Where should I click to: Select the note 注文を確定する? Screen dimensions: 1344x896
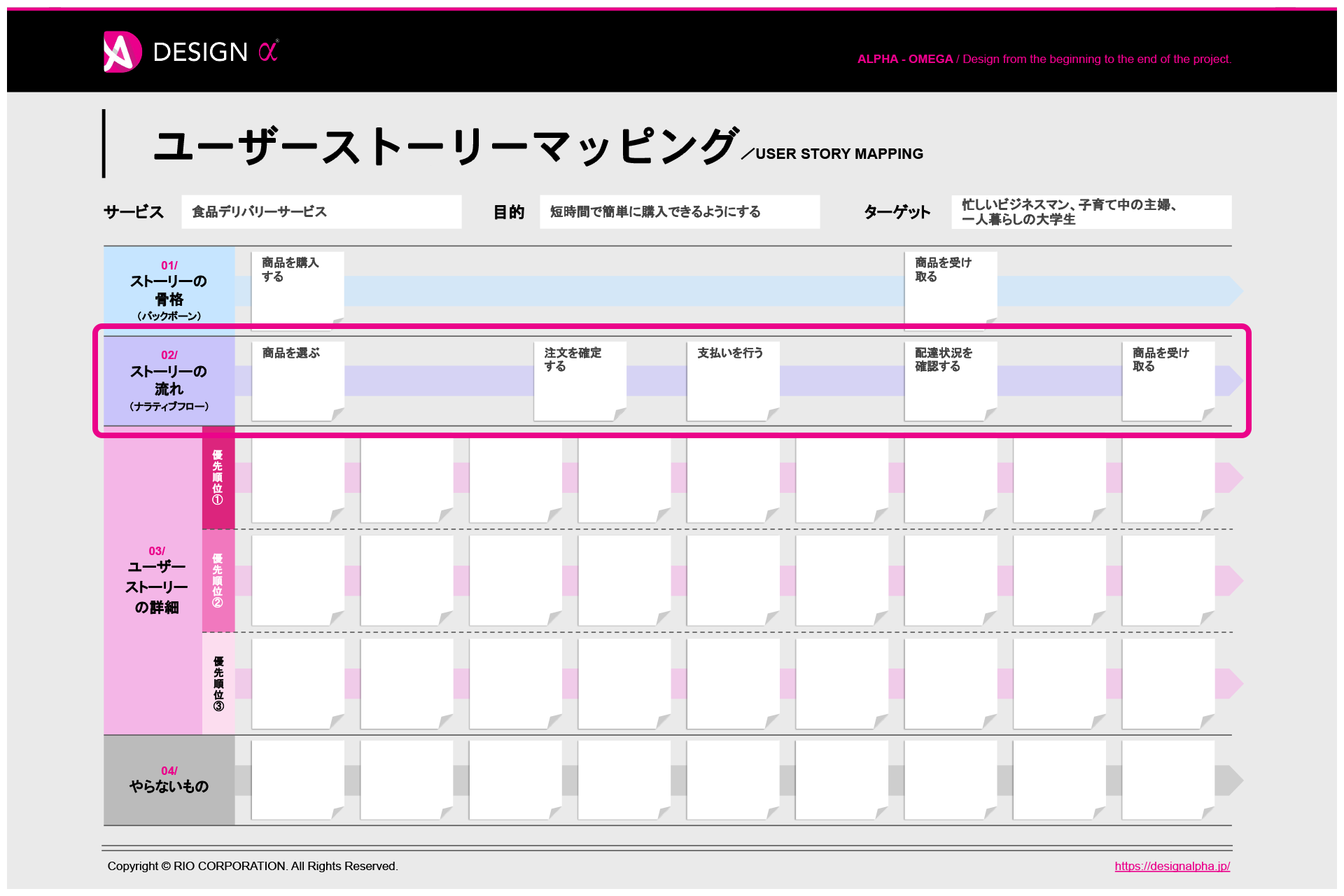(x=580, y=381)
